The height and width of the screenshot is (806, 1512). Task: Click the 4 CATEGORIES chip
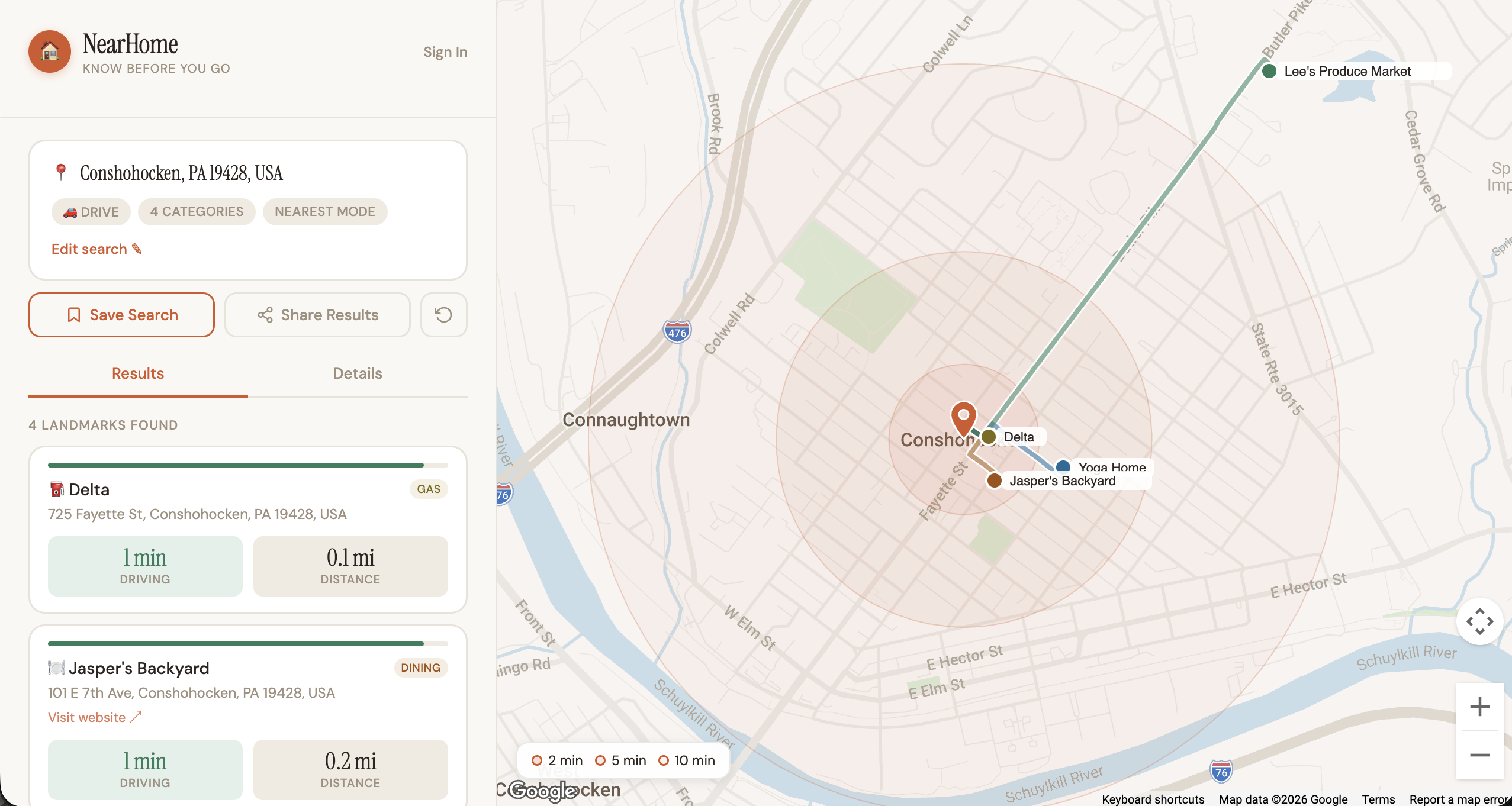pos(197,212)
